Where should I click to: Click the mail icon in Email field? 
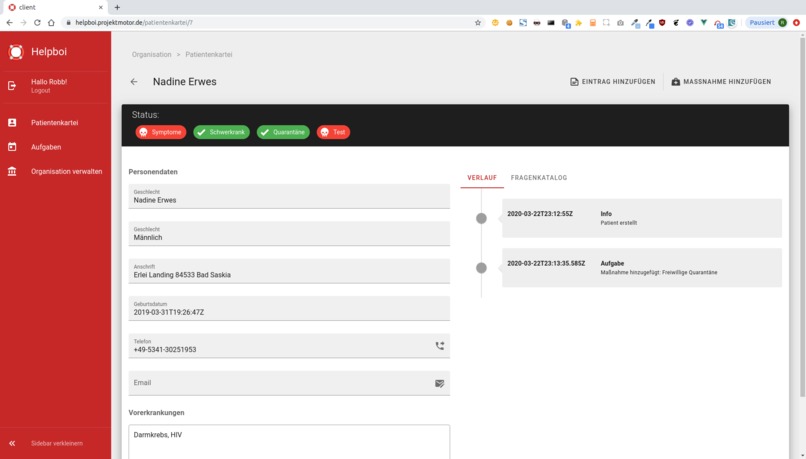(439, 383)
